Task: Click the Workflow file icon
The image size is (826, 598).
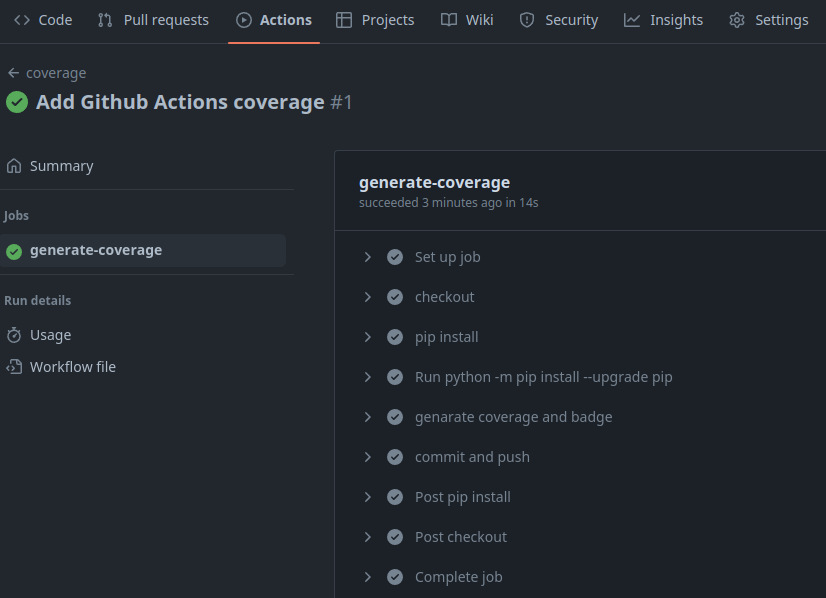Action: point(14,367)
